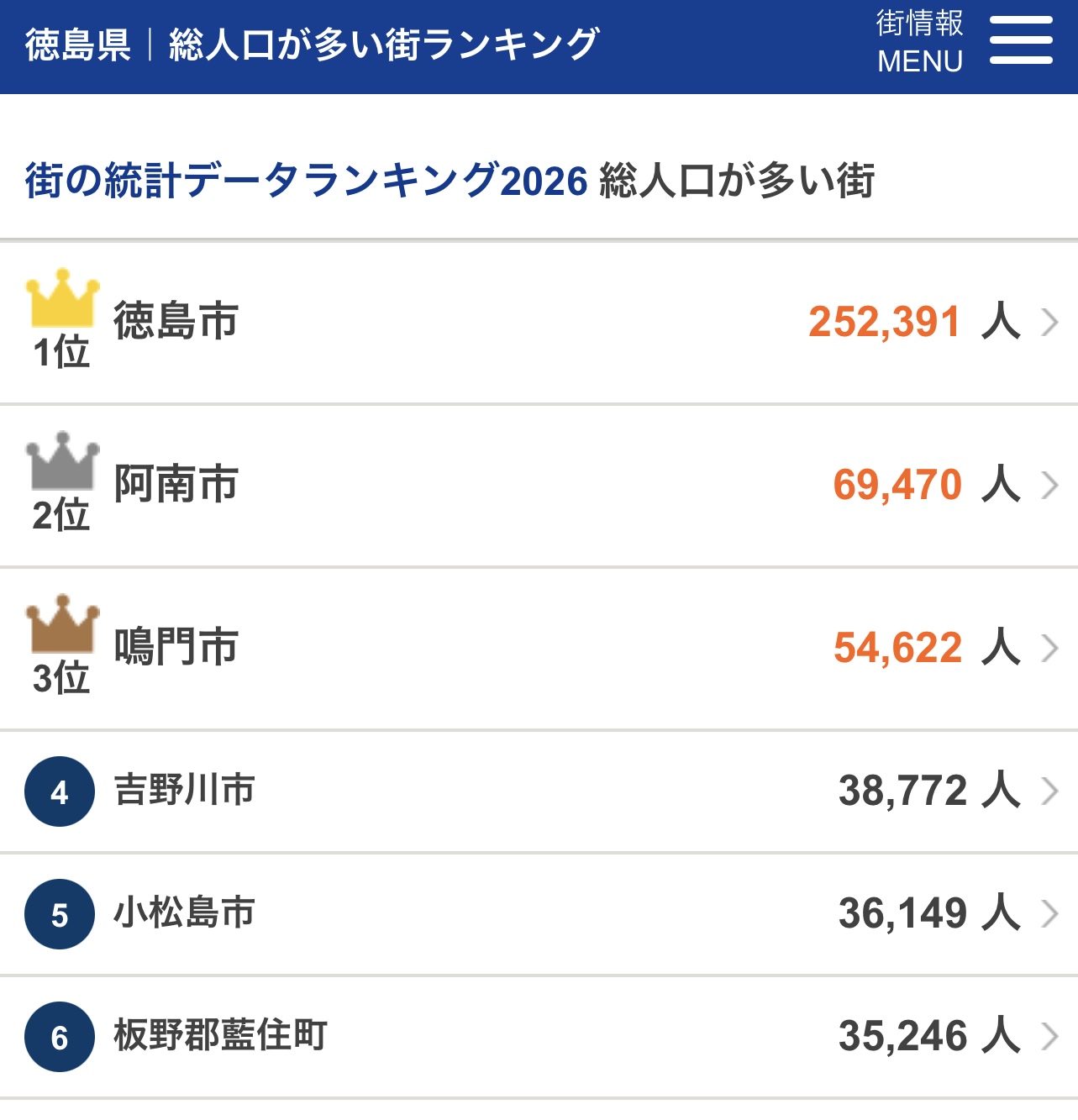Open the 吉野川市 row arrow
Viewport: 1078px width, 1120px height.
(x=1049, y=791)
